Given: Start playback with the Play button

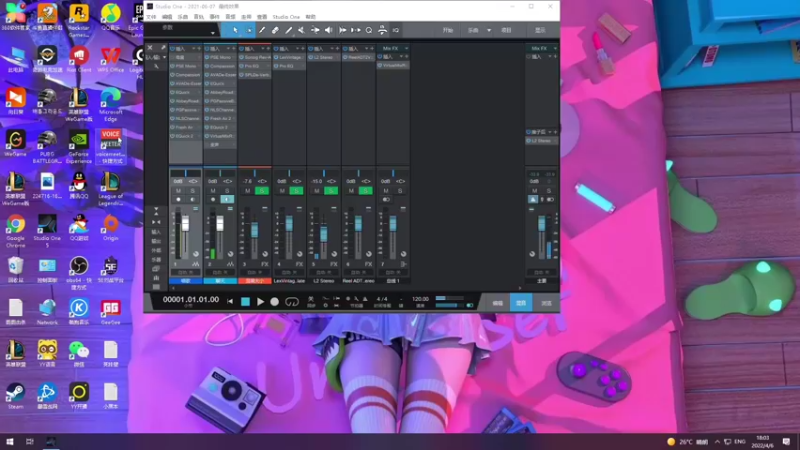Looking at the screenshot, I should coord(260,302).
